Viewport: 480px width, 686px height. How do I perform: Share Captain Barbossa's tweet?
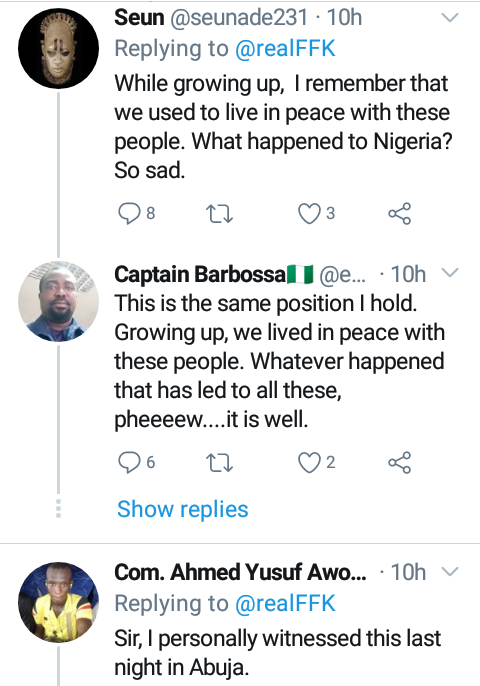coord(400,462)
